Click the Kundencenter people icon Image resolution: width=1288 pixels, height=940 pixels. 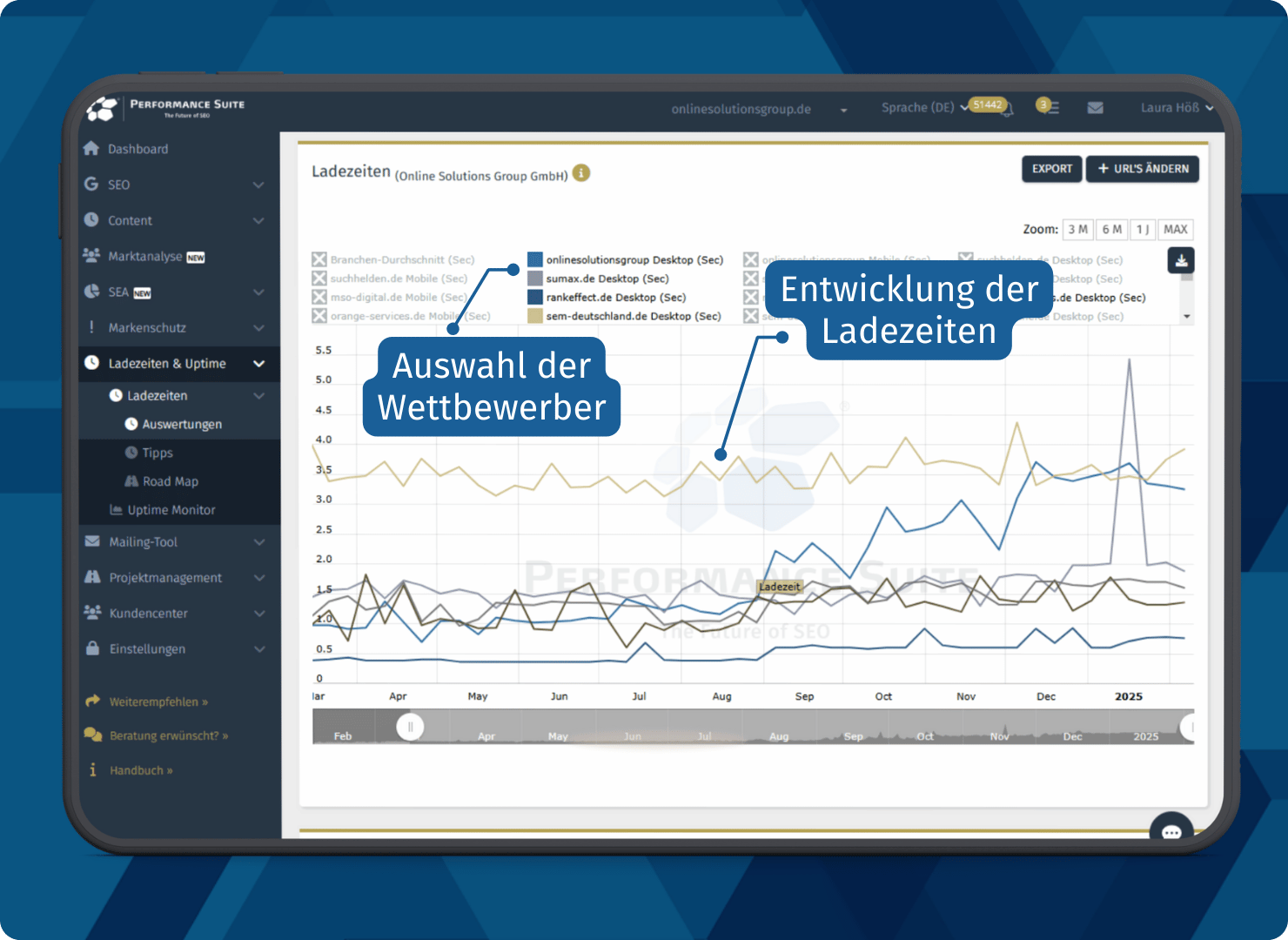(x=92, y=612)
